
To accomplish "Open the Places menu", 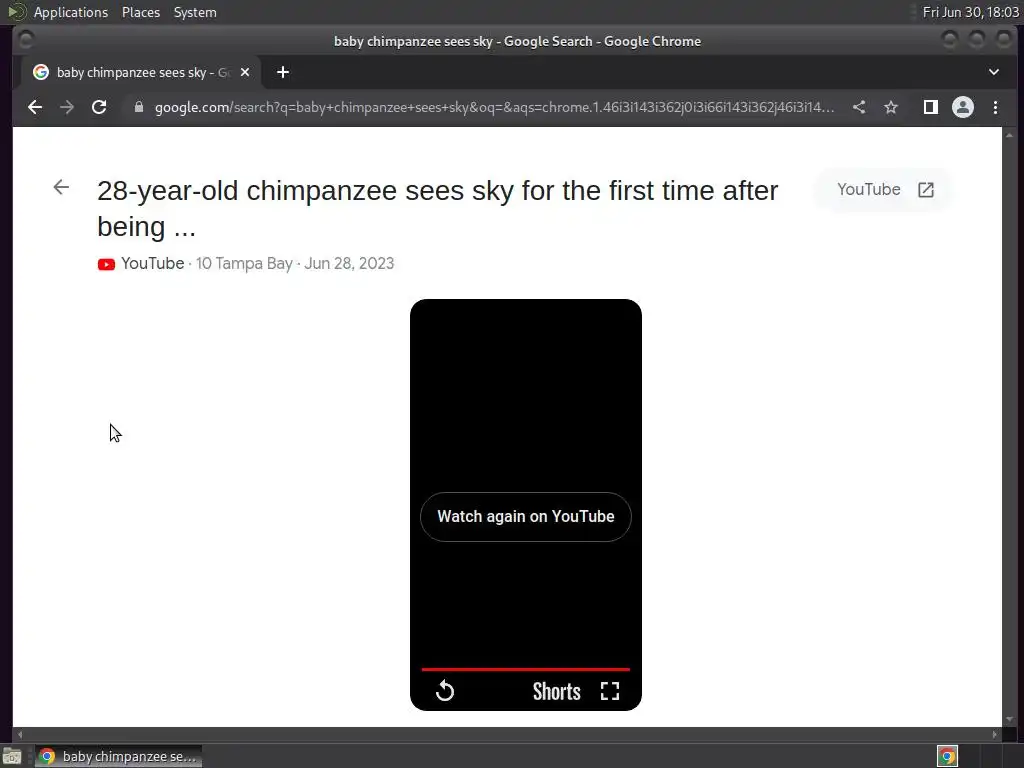I will (x=140, y=12).
